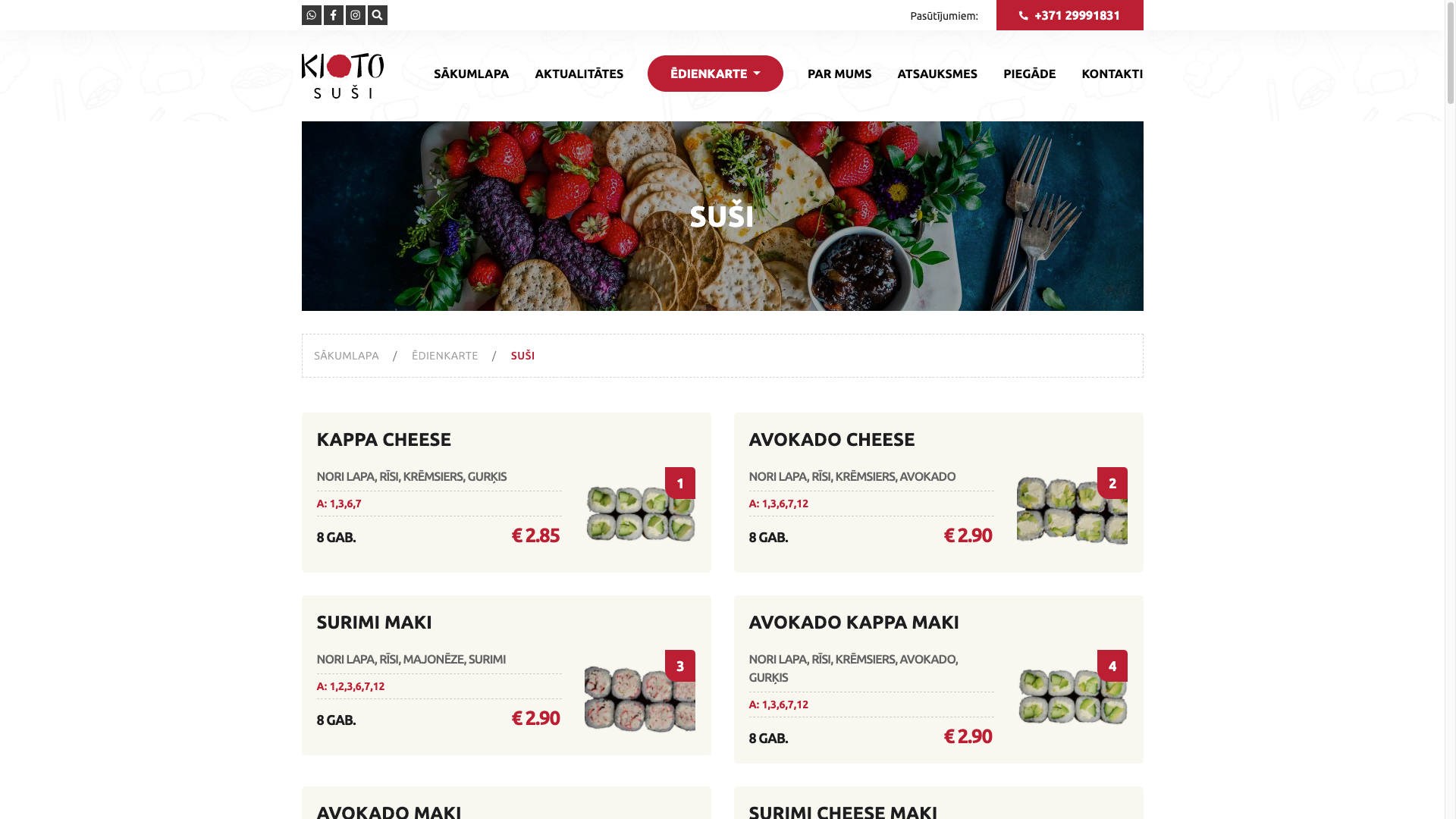Open the Aktualitātes menu item
1456x819 pixels.
pos(579,74)
